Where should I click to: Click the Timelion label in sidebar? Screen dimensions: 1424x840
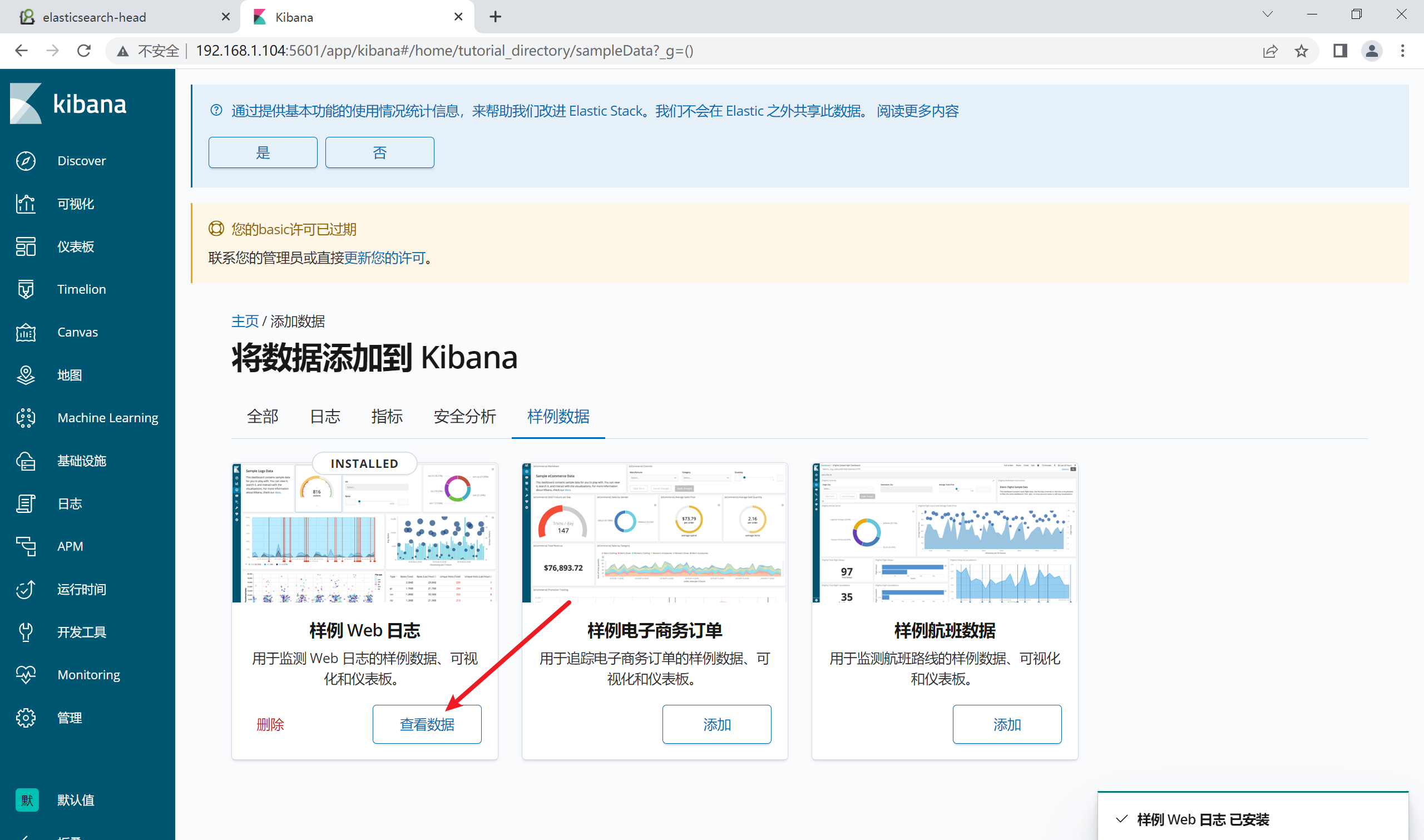tap(82, 289)
